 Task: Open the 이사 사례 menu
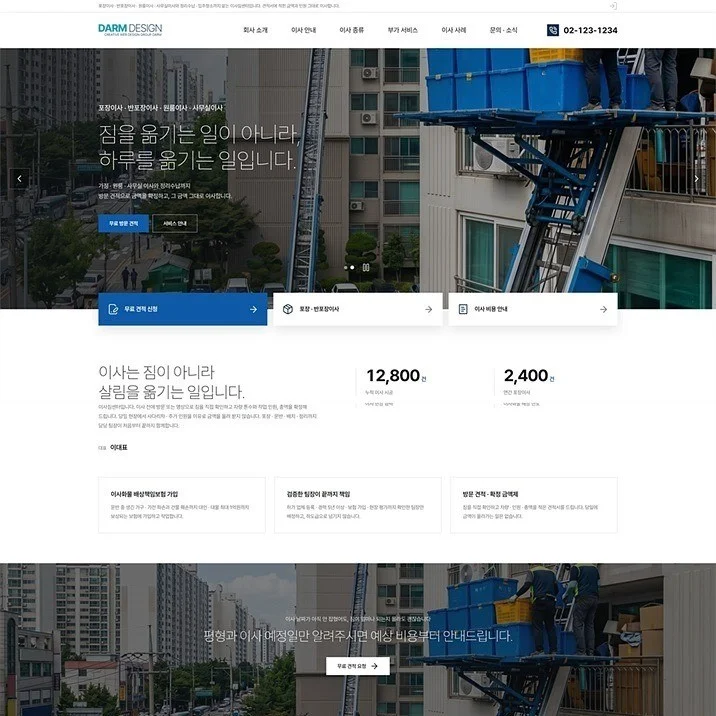(453, 30)
